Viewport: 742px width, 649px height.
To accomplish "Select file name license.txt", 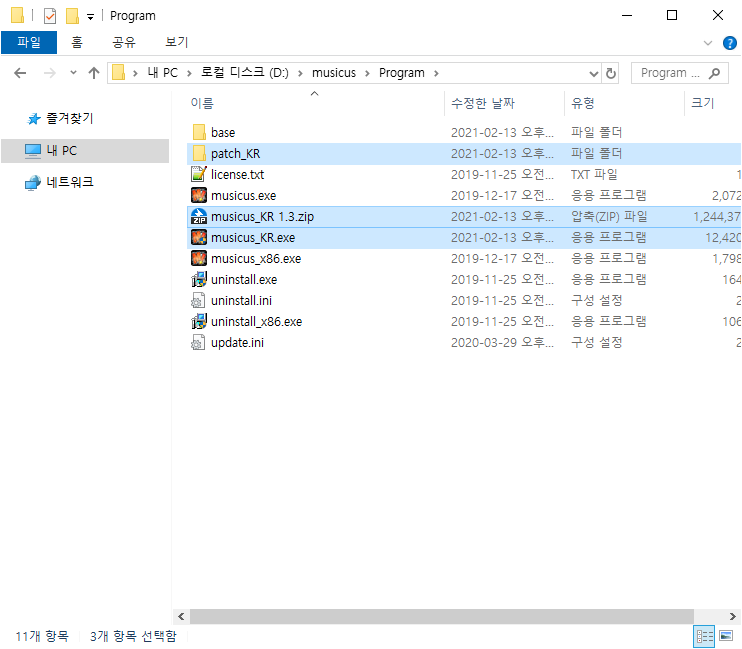I will coord(237,174).
